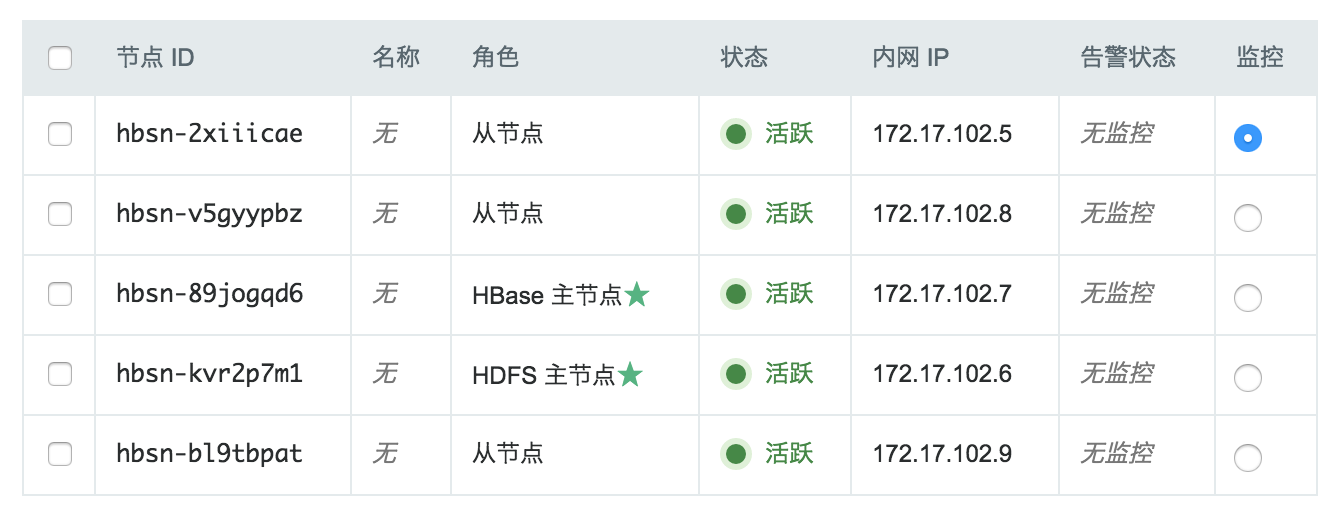Choose monitoring radio for hbsn-v5gyypbz

(x=1248, y=218)
